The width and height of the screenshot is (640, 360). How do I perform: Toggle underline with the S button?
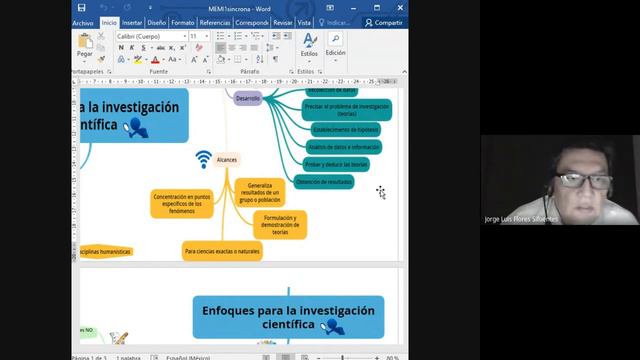click(x=143, y=48)
